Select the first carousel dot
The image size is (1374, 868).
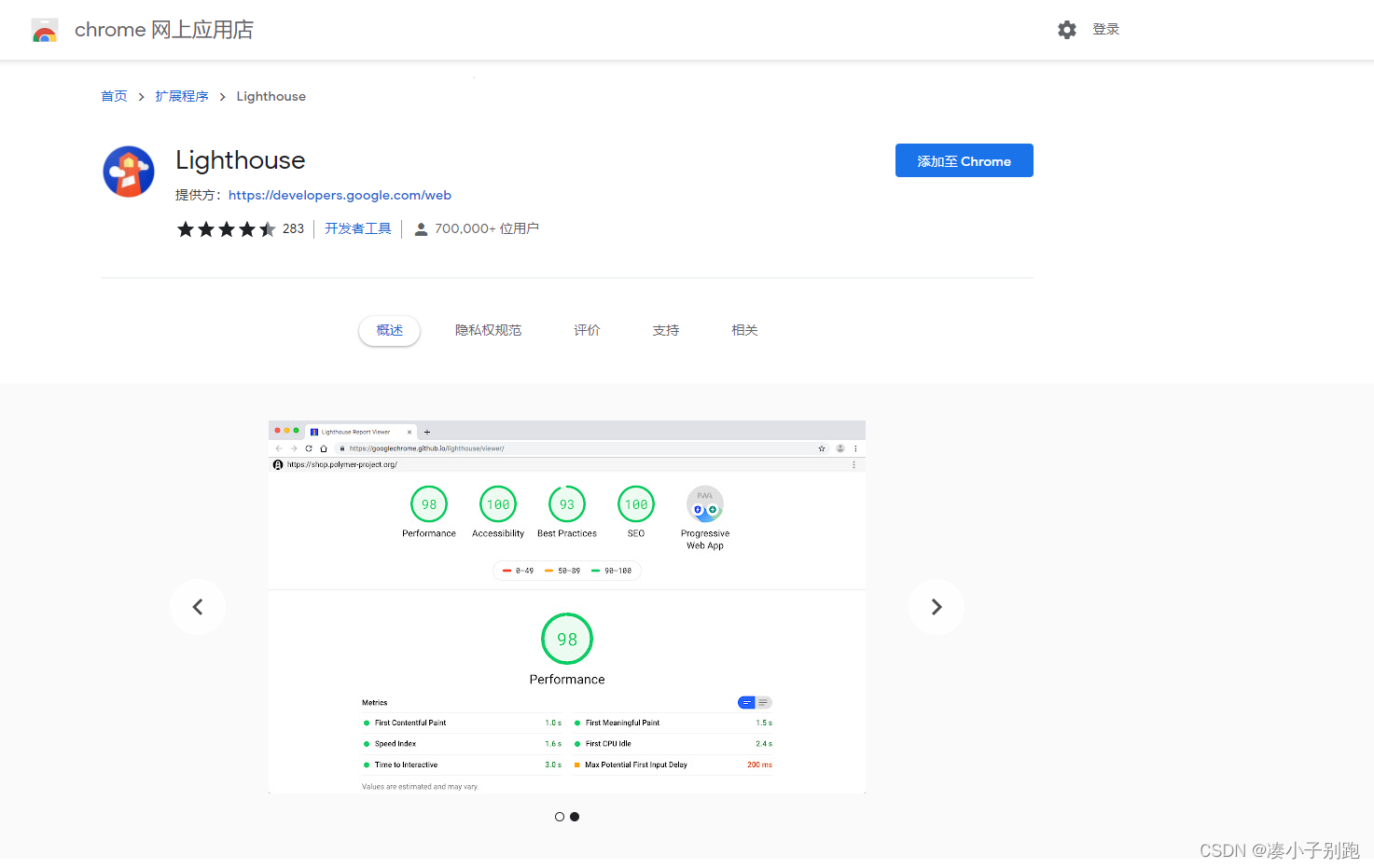click(x=559, y=816)
